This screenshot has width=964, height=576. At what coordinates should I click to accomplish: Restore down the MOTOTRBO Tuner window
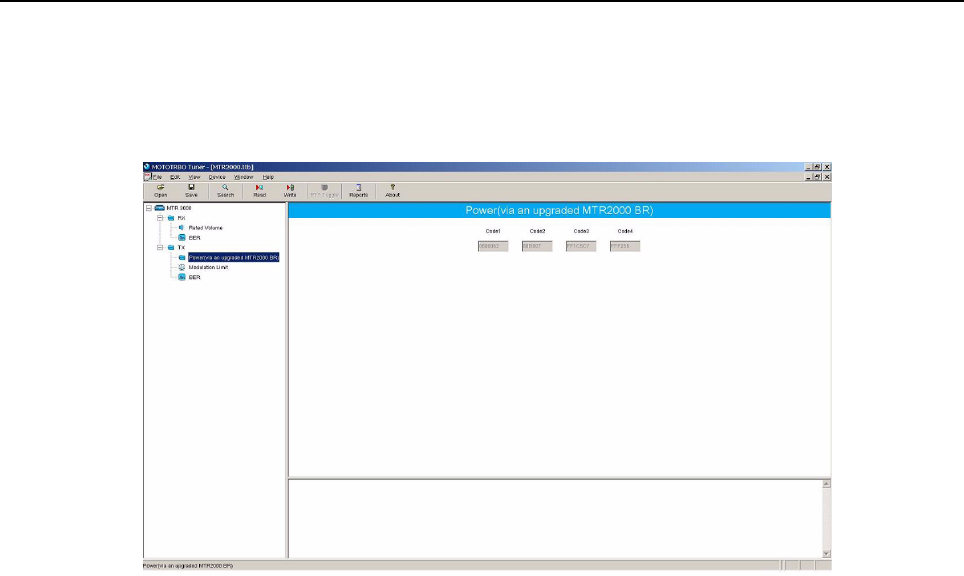(x=817, y=167)
